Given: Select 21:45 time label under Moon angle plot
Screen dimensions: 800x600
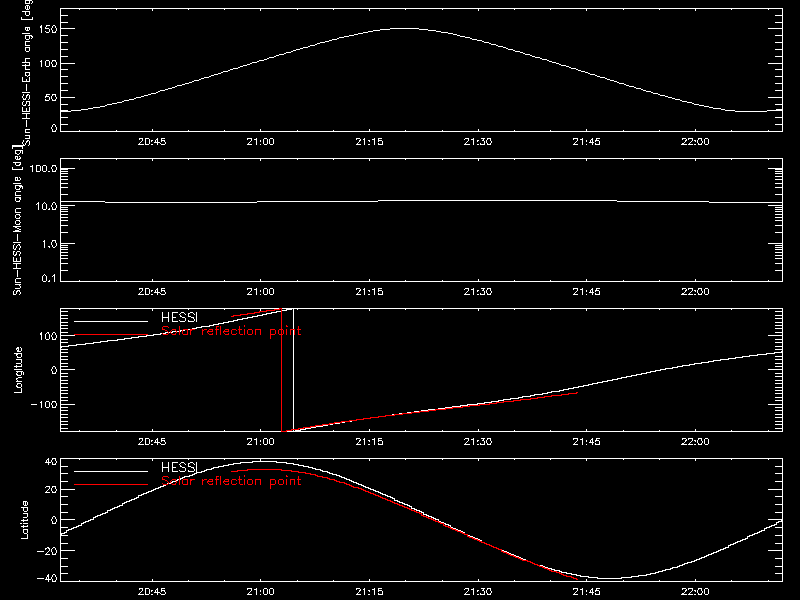Looking at the screenshot, I should coord(586,292).
